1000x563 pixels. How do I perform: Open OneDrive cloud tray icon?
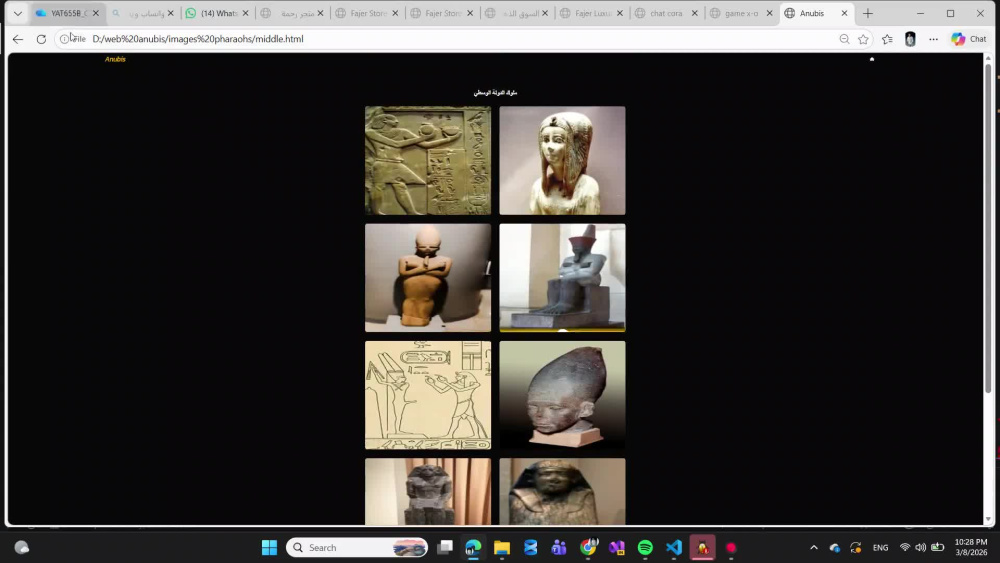point(835,548)
